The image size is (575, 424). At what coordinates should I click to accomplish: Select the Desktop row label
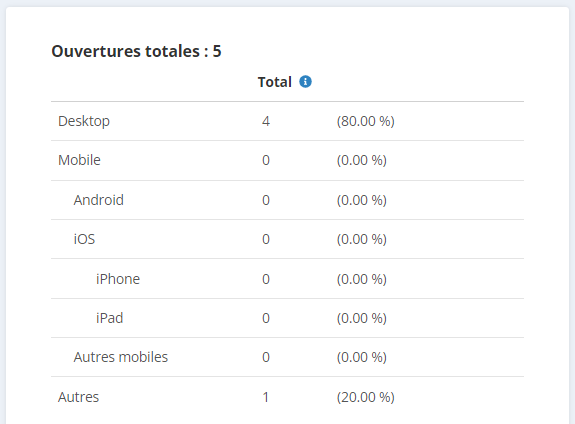pyautogui.click(x=84, y=121)
